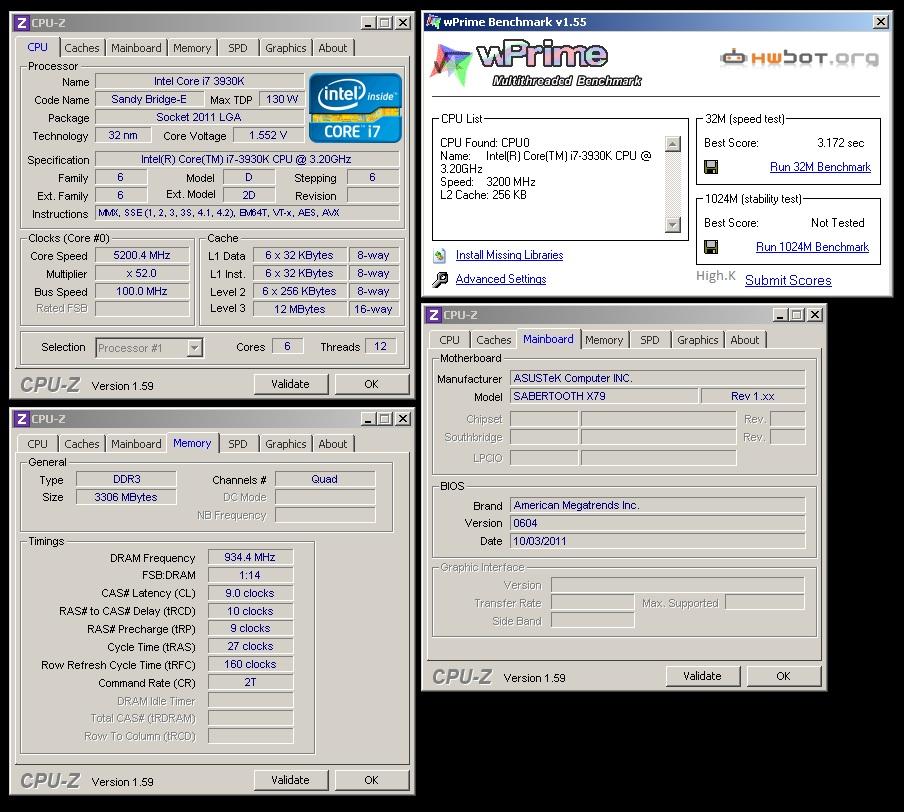Click the CPU-Z Z icon in the Mainboard window title bar
Viewport: 904px width, 812px height.
[x=434, y=315]
